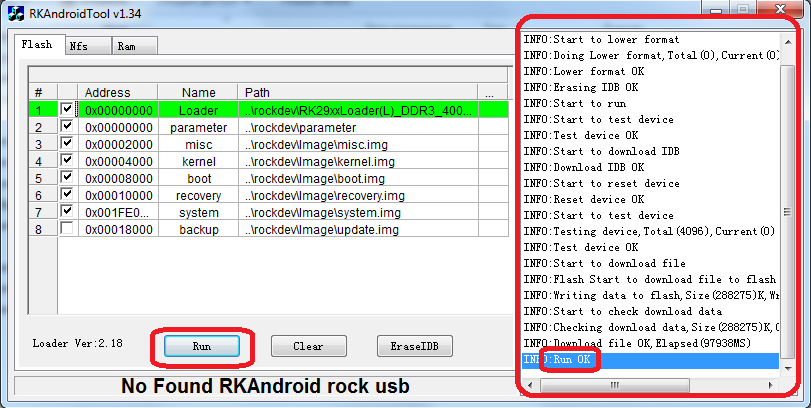Click address 0x001FE0... cell
Image resolution: width=811 pixels, height=408 pixels.
click(x=118, y=213)
